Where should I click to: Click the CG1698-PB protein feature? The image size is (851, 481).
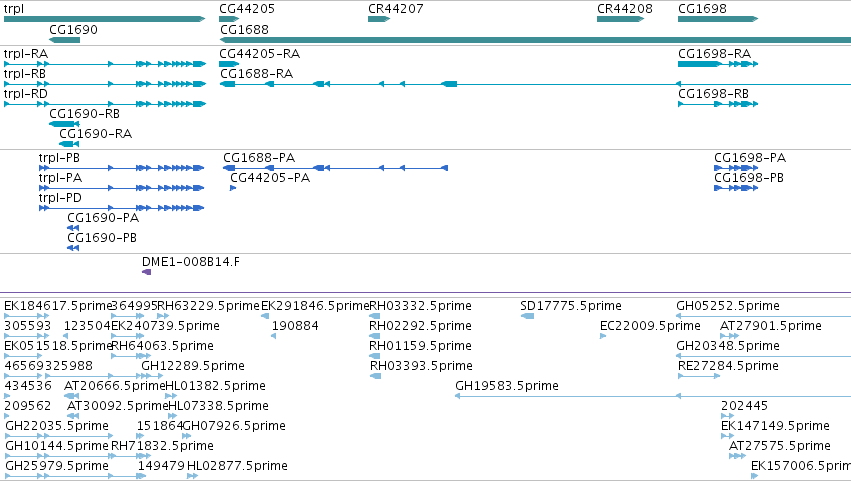(736, 188)
